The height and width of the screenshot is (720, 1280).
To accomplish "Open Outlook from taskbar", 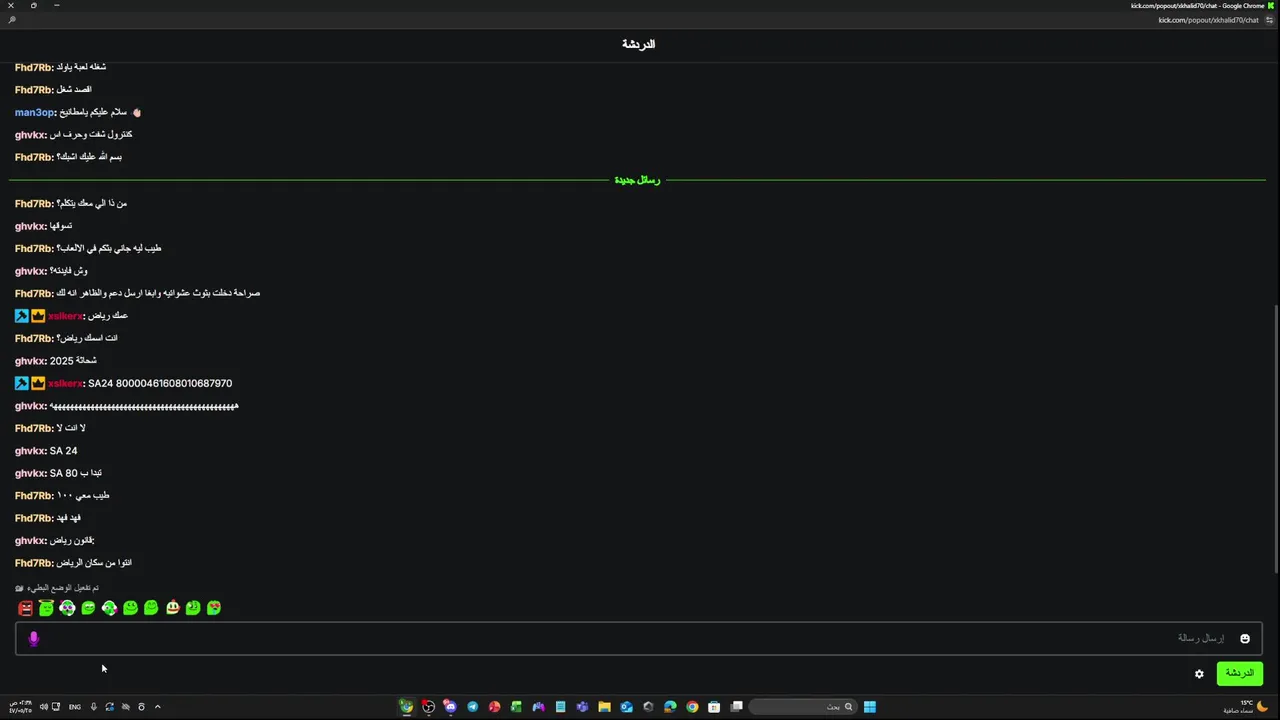I will pyautogui.click(x=626, y=707).
